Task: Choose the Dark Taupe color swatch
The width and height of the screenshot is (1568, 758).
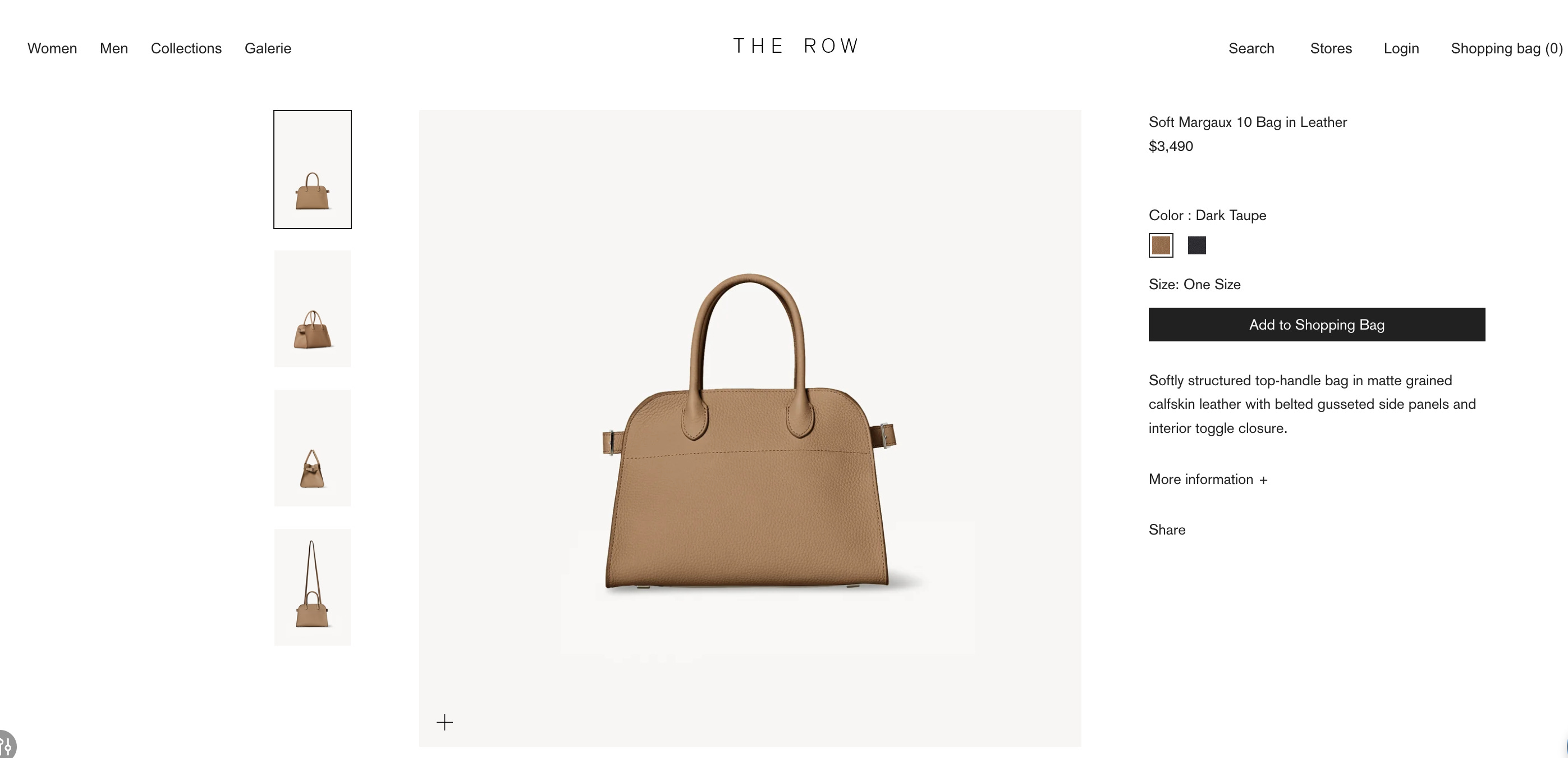Action: click(x=1161, y=245)
